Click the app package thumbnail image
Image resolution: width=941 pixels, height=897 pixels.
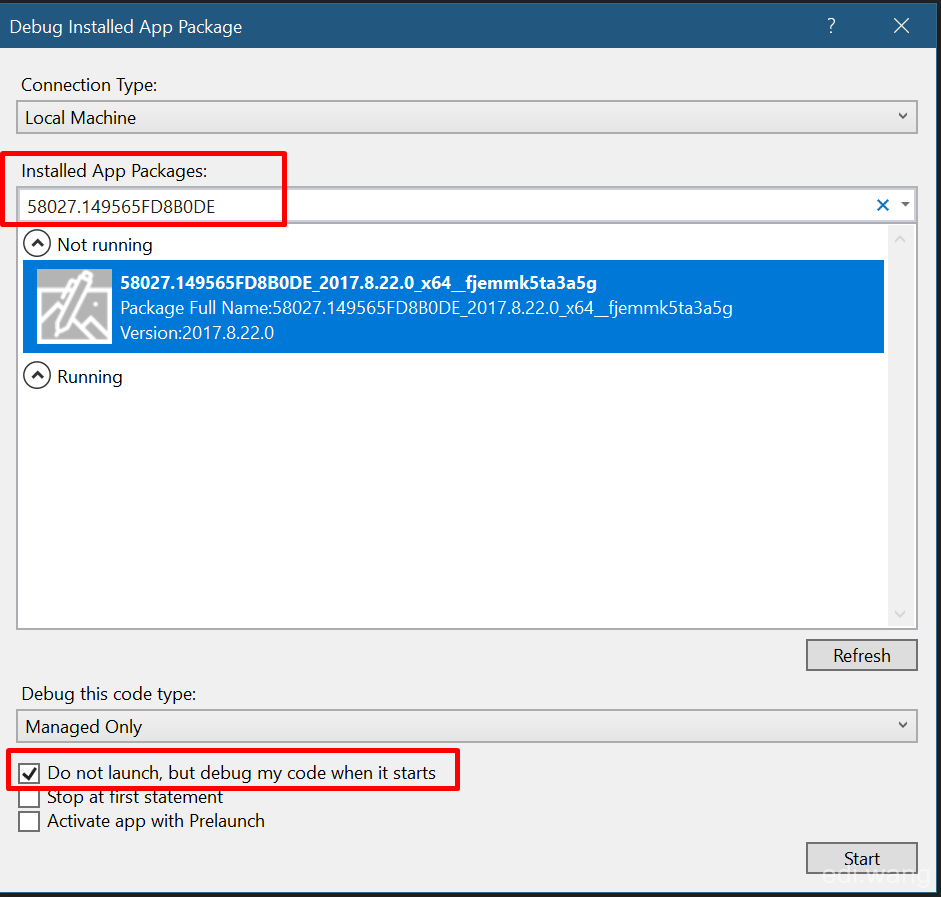pos(74,306)
